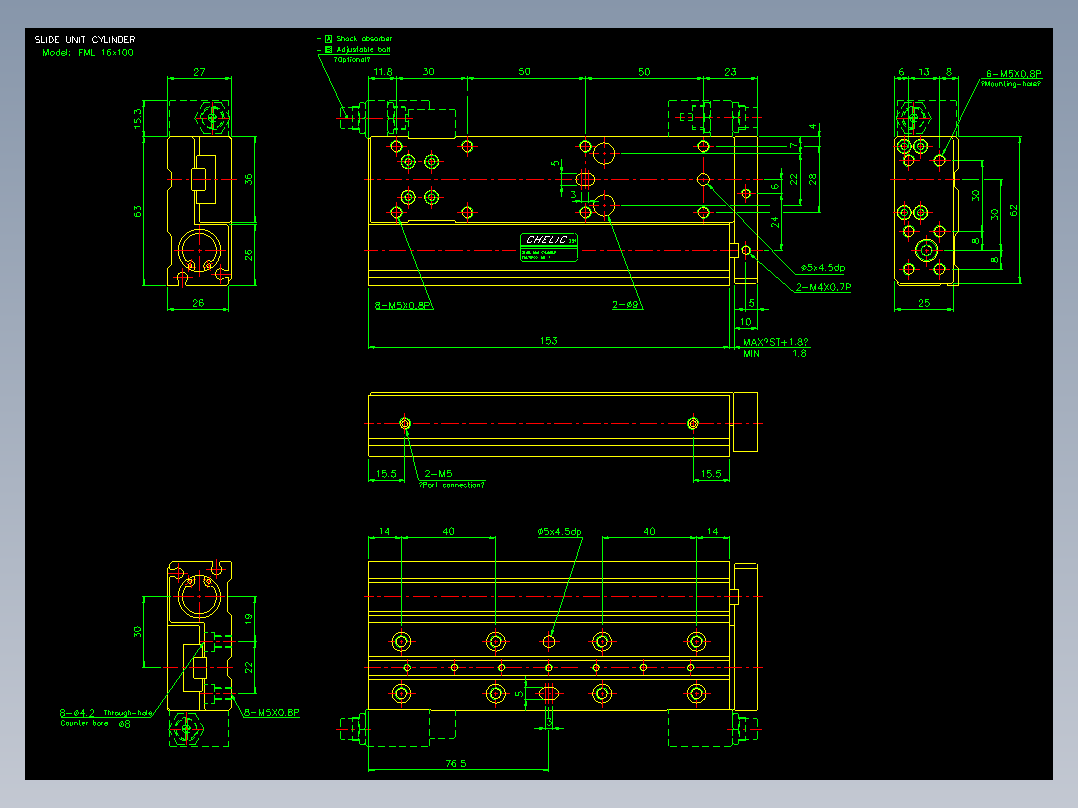Image resolution: width=1078 pixels, height=808 pixels.
Task: Select the 153 dimension's neighboring 7 value
Action: pyautogui.click(x=793, y=146)
